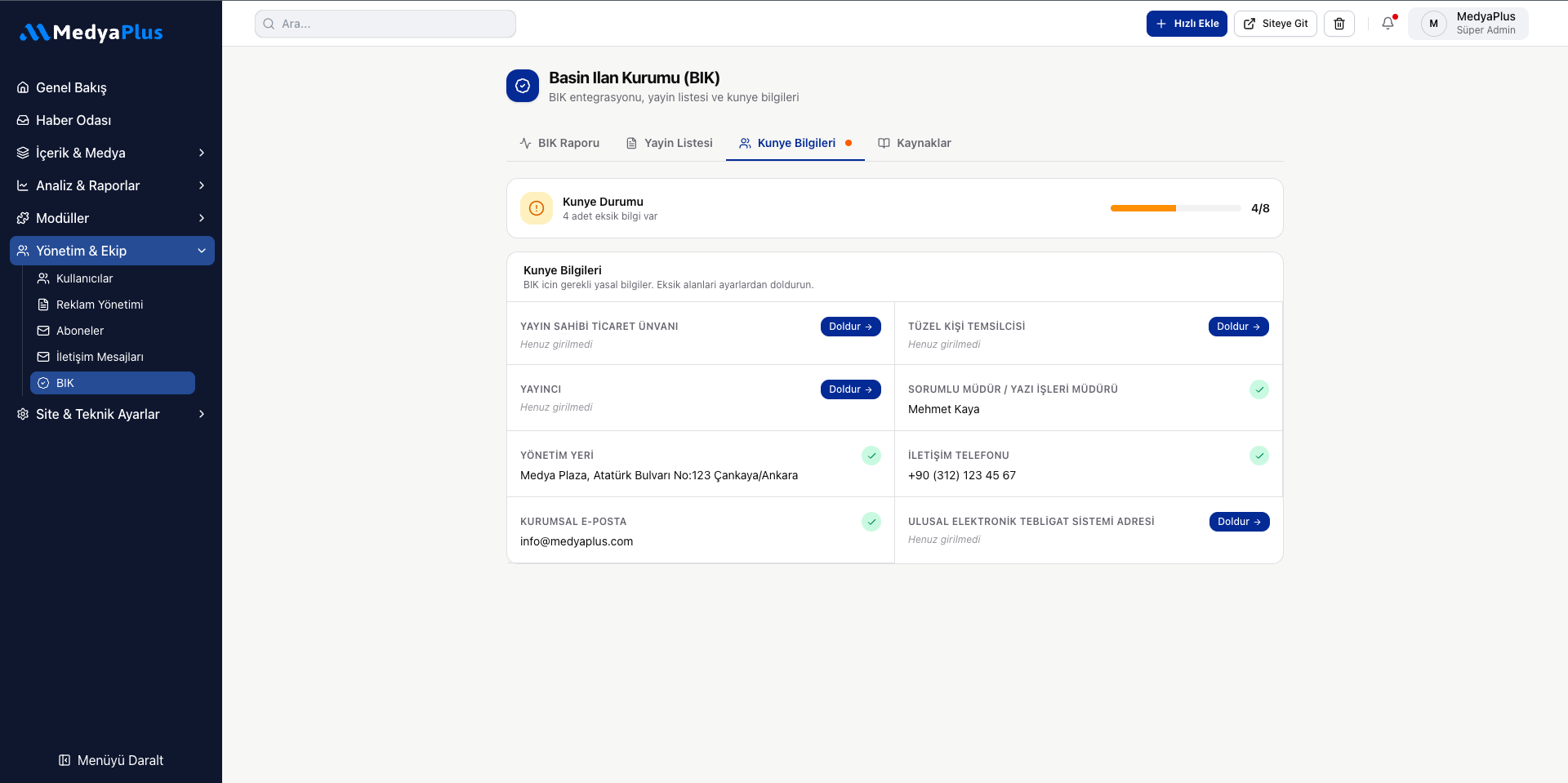
Task: Open Haber Odası in the sidebar
Action: [x=73, y=120]
